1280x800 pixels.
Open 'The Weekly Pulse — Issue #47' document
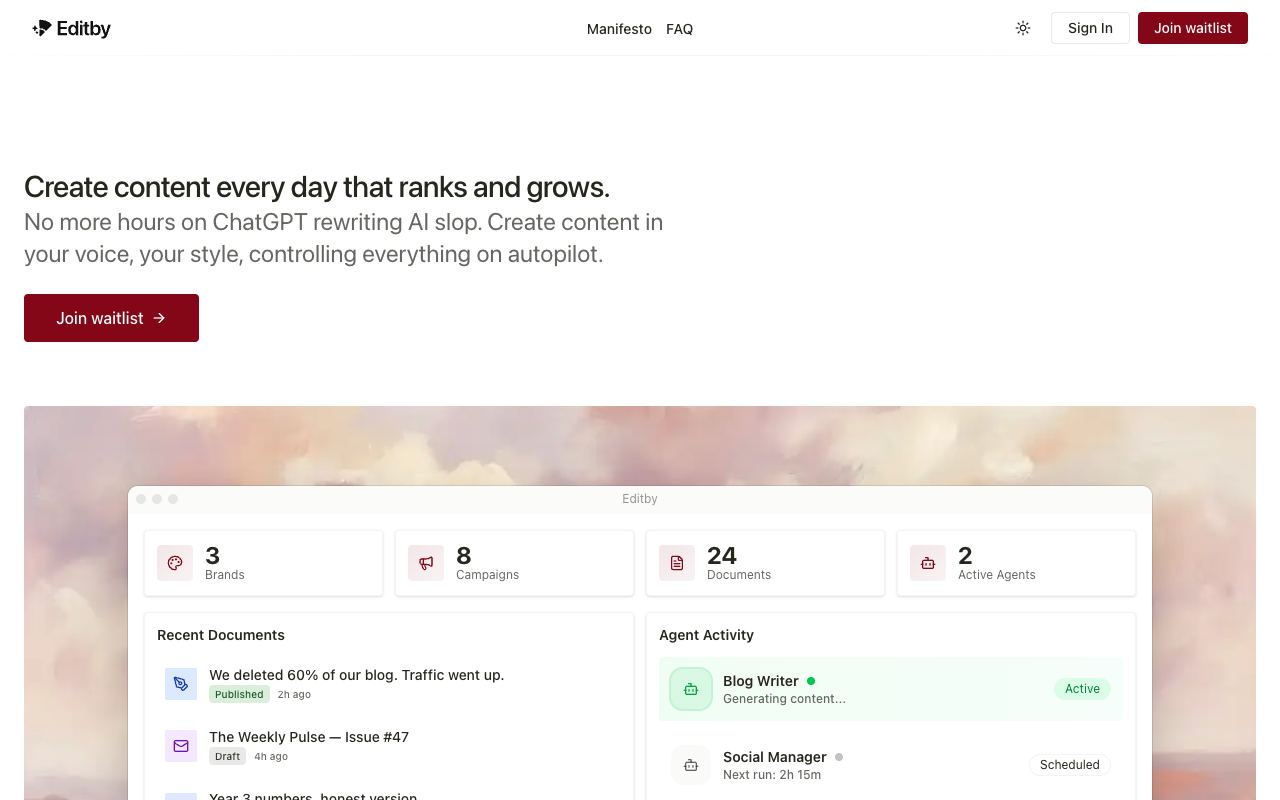point(309,737)
